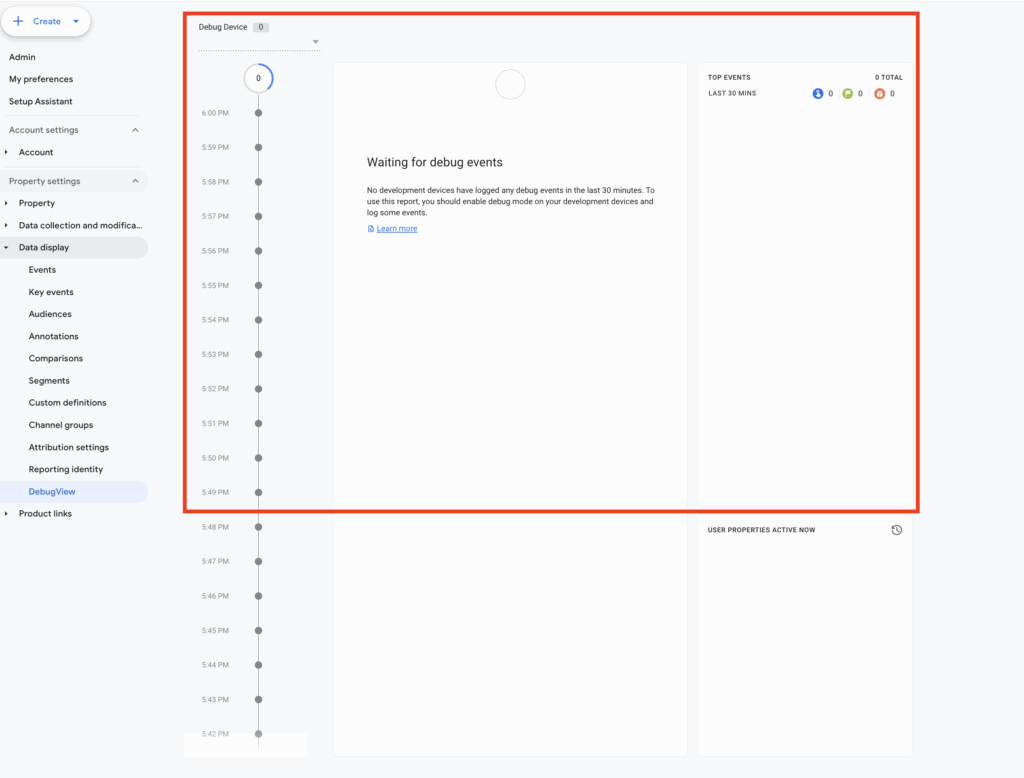The width and height of the screenshot is (1024, 778).
Task: Click the LAST 30 MINS label
Action: (732, 93)
